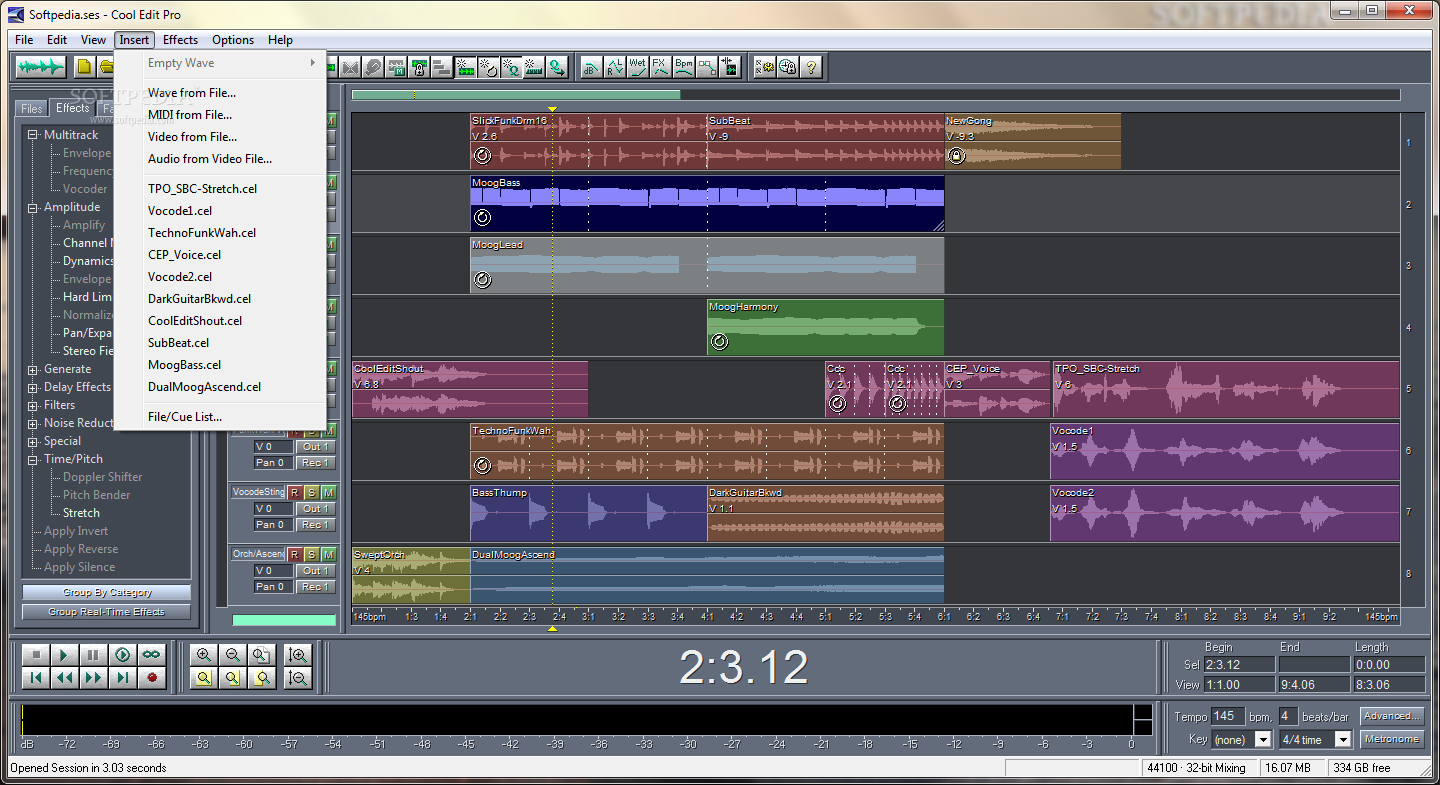
Task: Collapse the Amplitude tree node
Action: [34, 207]
